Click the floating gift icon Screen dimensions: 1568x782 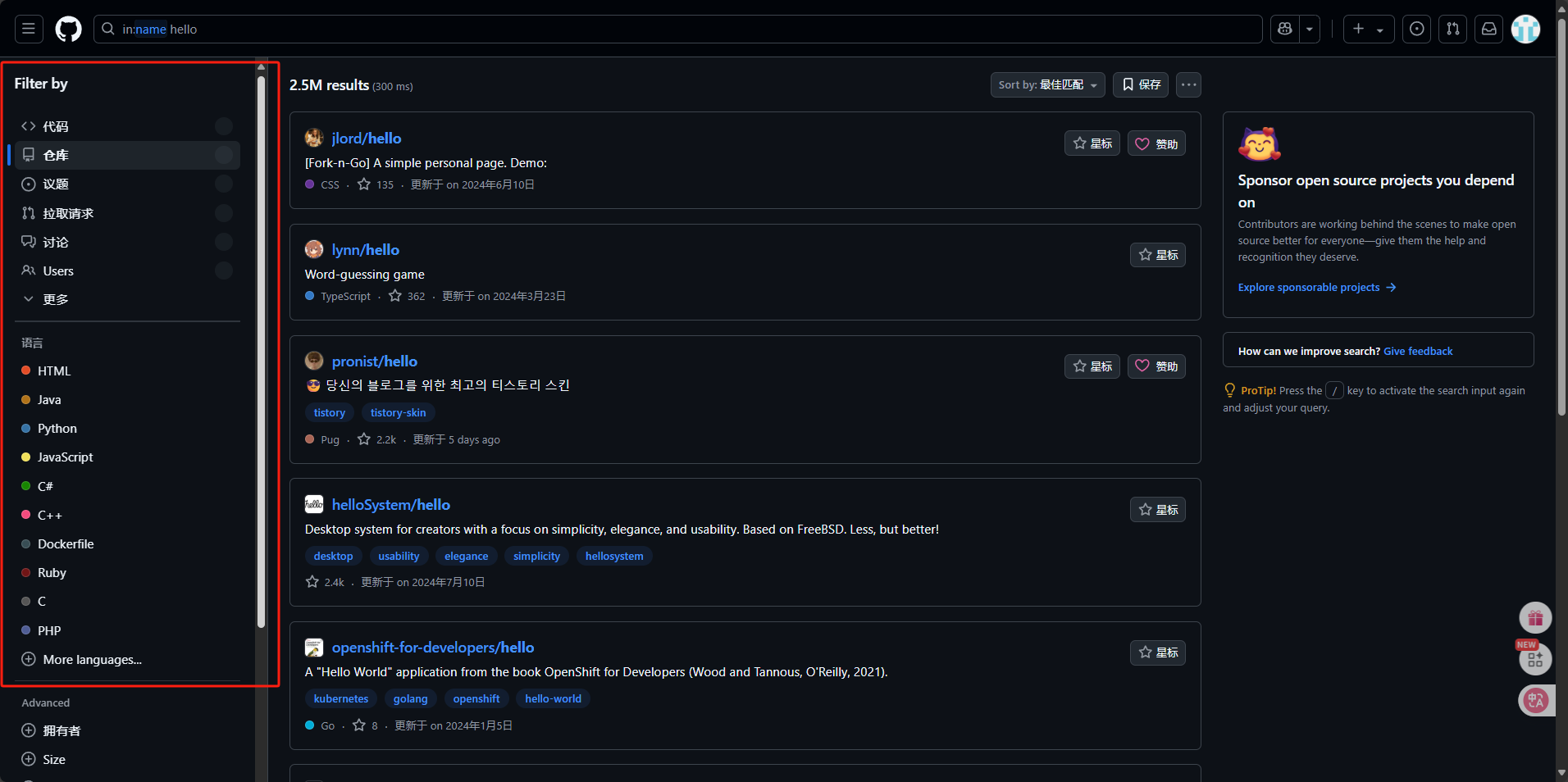point(1535,618)
